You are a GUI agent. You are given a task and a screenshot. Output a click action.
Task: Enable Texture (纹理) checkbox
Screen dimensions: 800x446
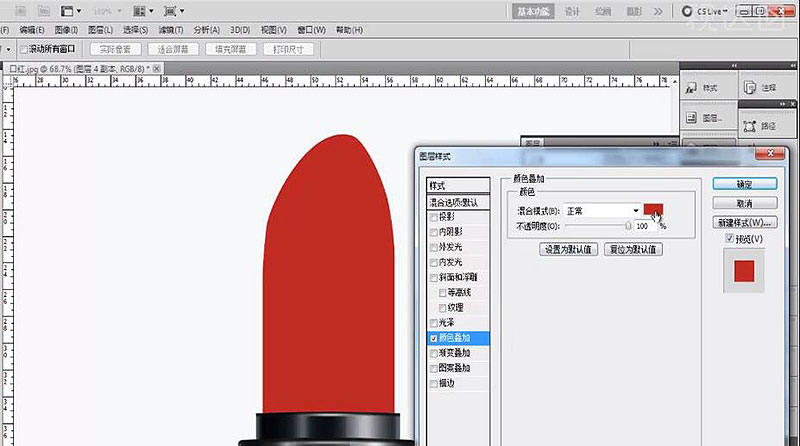pyautogui.click(x=442, y=308)
